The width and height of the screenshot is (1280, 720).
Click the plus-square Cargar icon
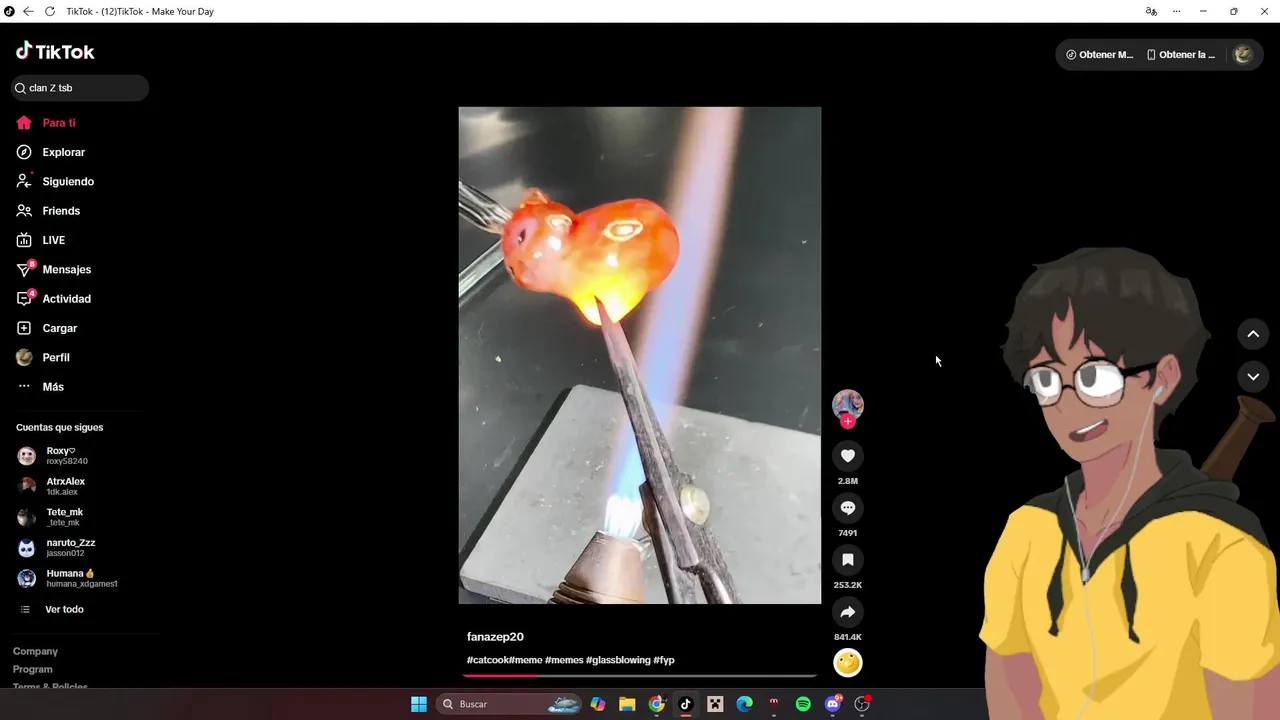pyautogui.click(x=24, y=328)
